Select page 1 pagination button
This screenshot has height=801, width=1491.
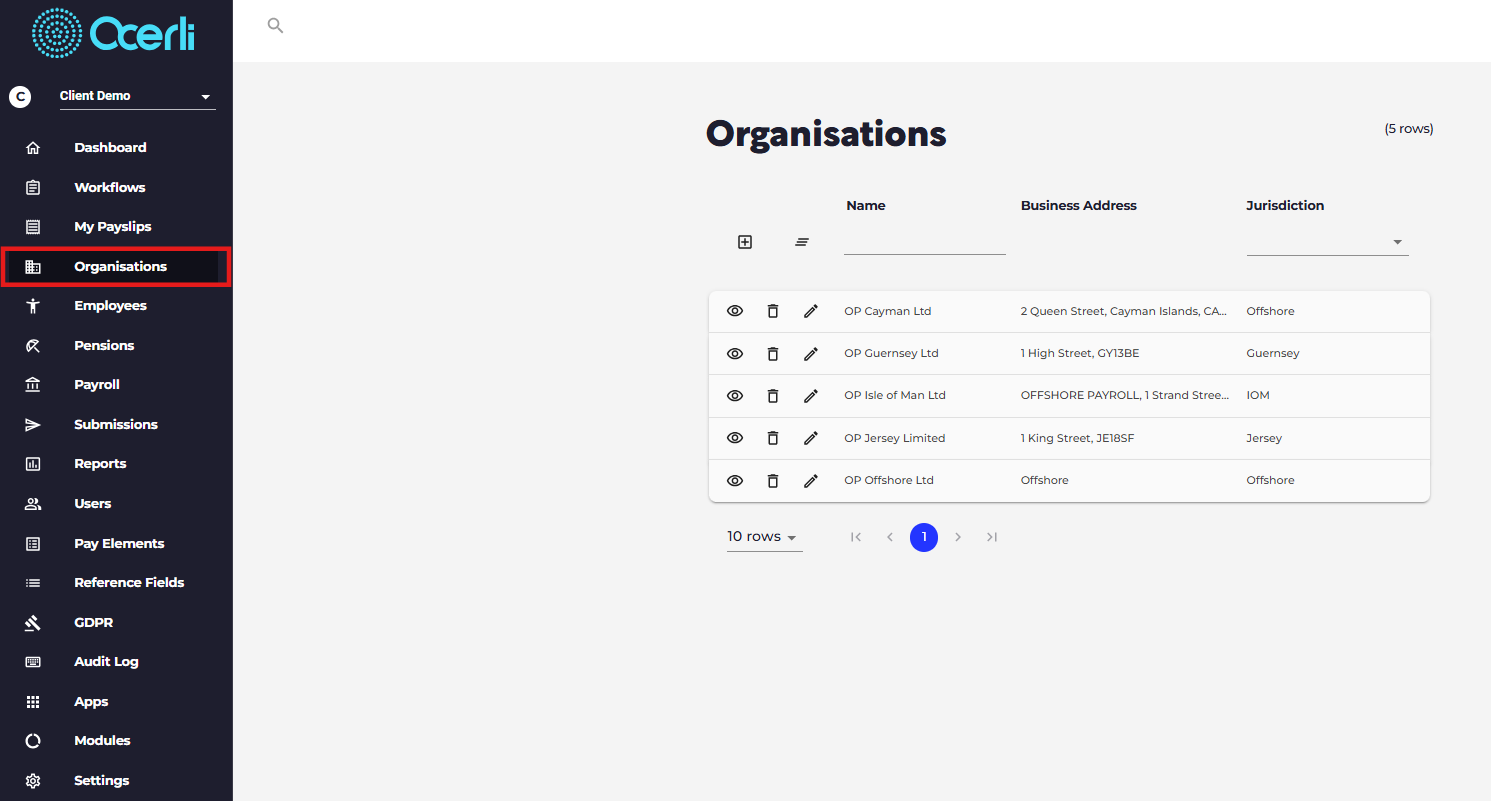click(x=924, y=537)
